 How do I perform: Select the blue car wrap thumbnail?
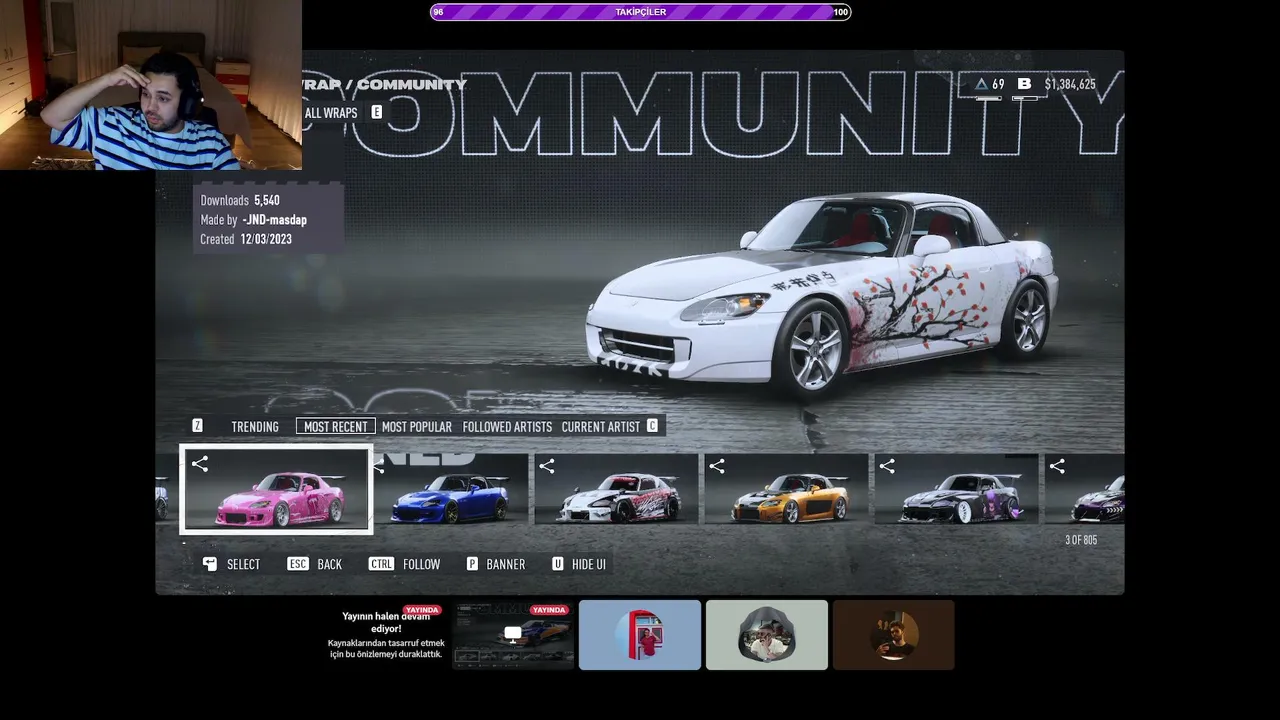(451, 489)
